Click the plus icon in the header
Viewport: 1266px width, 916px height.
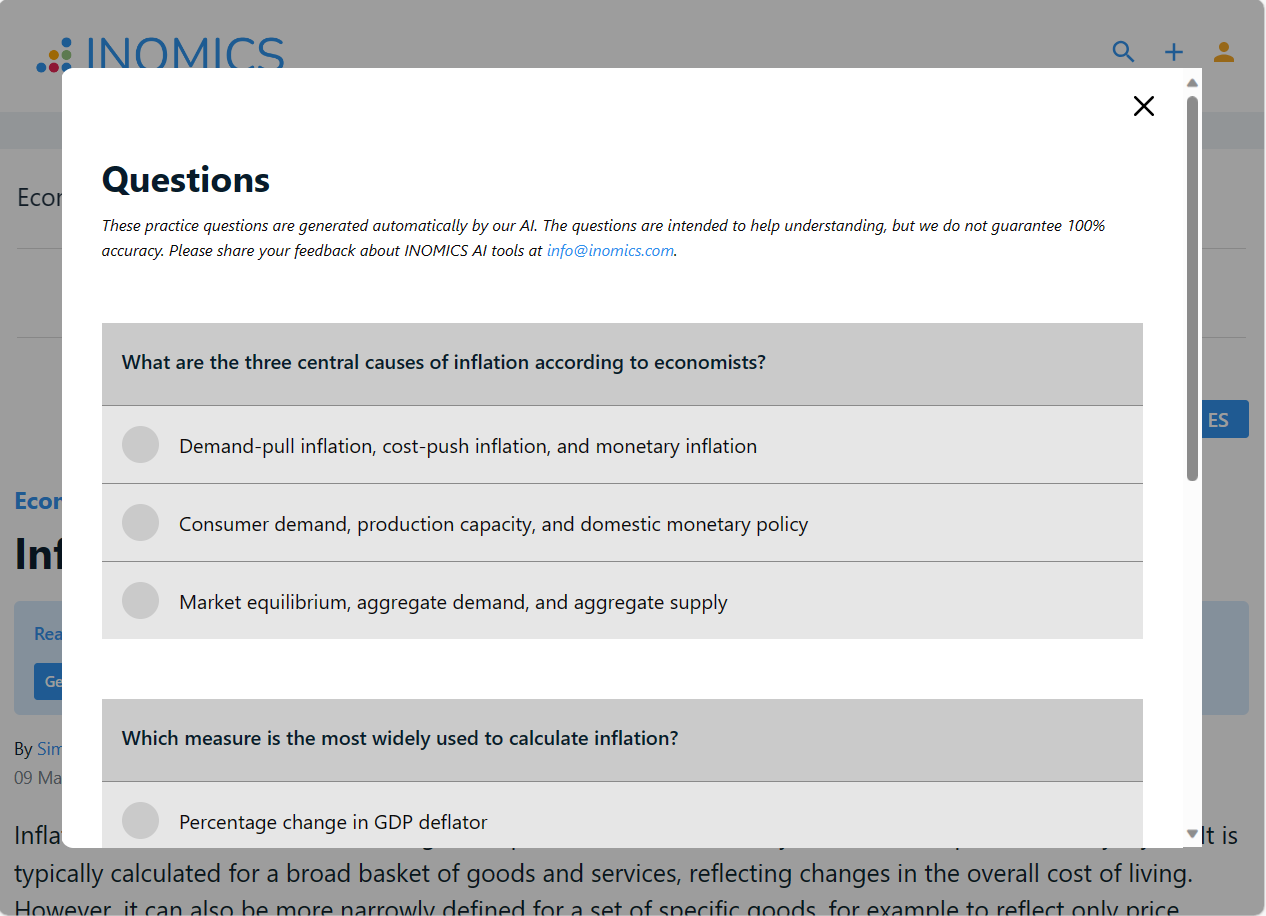pos(1174,52)
